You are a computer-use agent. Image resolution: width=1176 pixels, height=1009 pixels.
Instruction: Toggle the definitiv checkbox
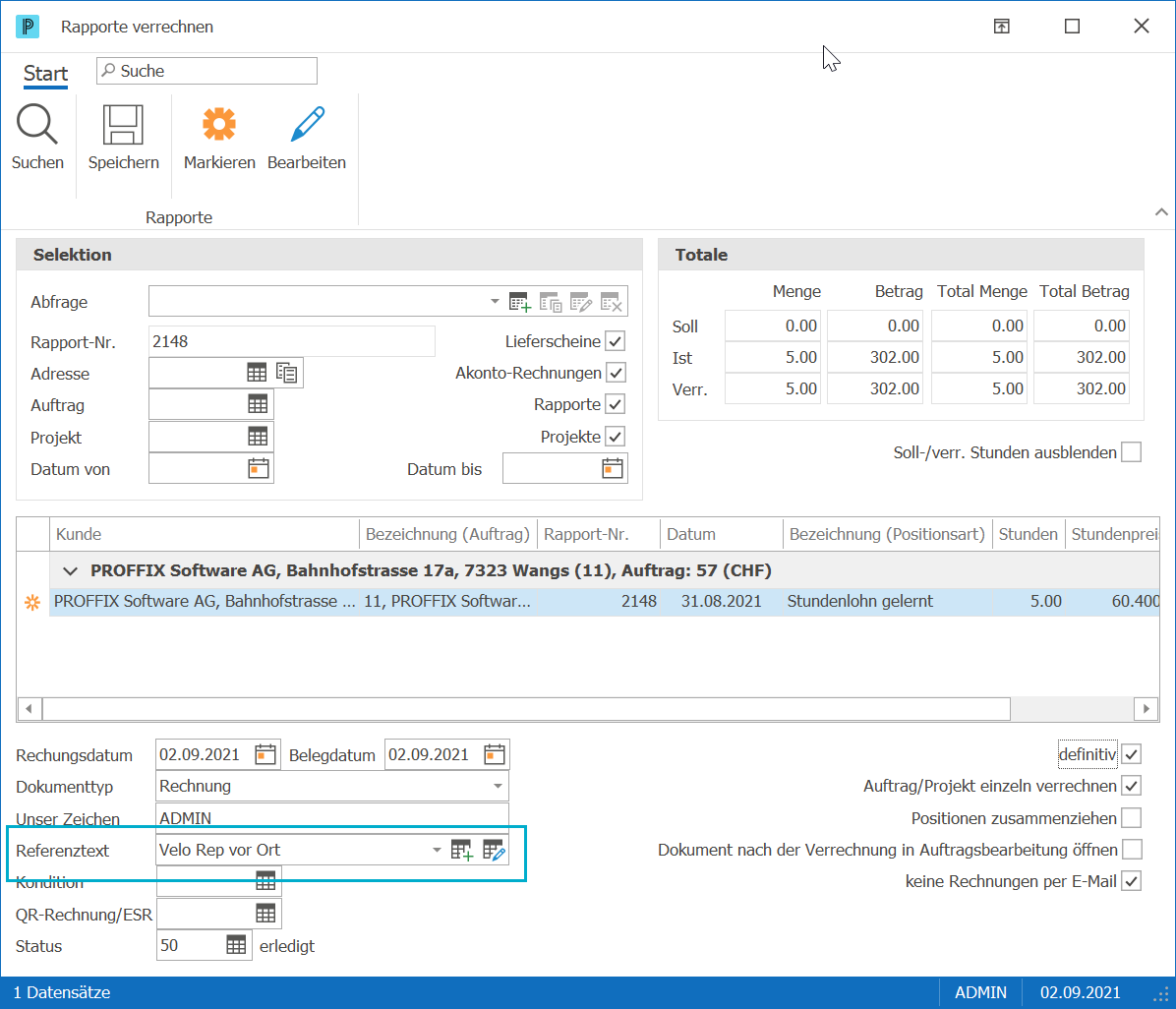click(1131, 754)
